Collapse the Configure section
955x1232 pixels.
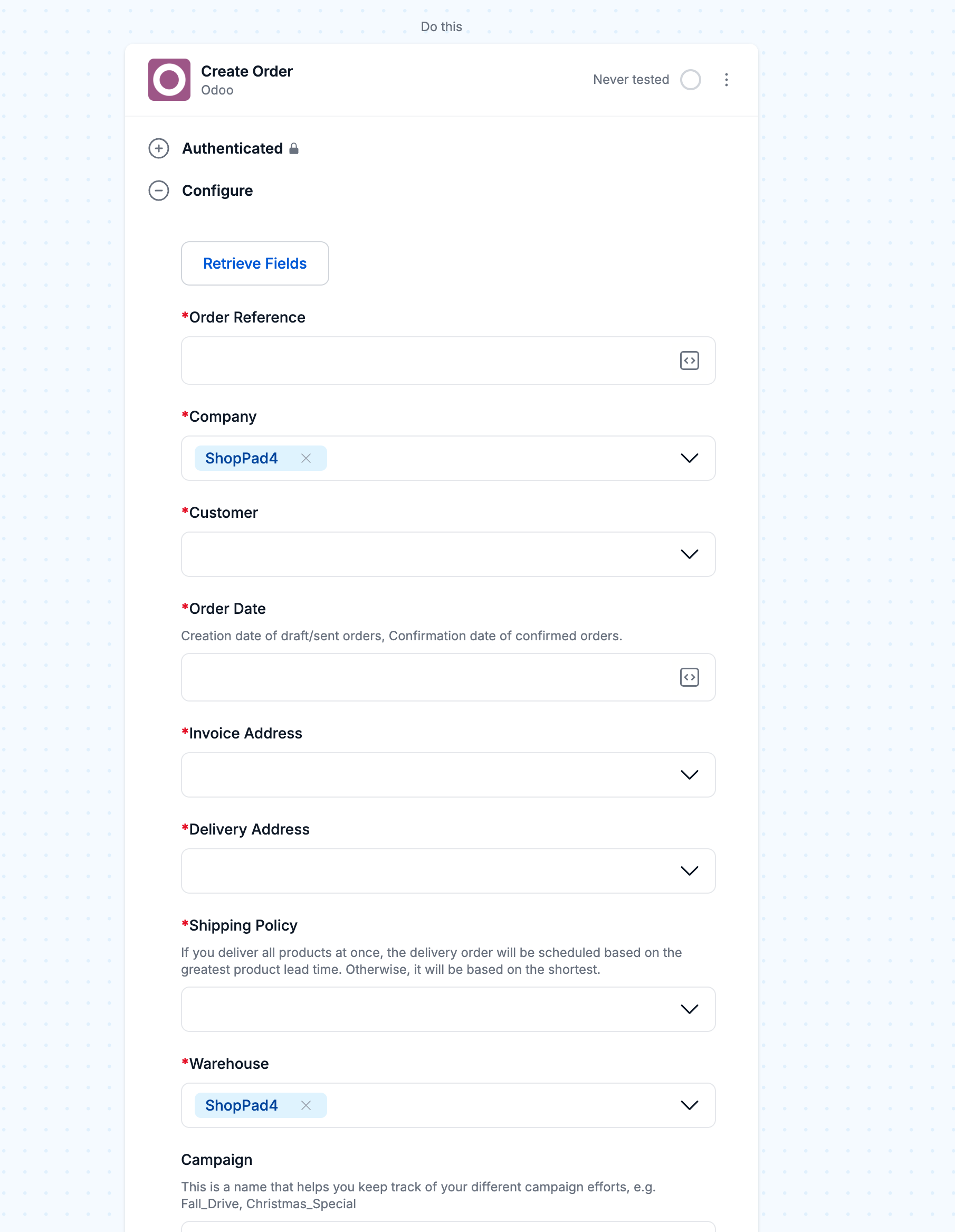158,191
